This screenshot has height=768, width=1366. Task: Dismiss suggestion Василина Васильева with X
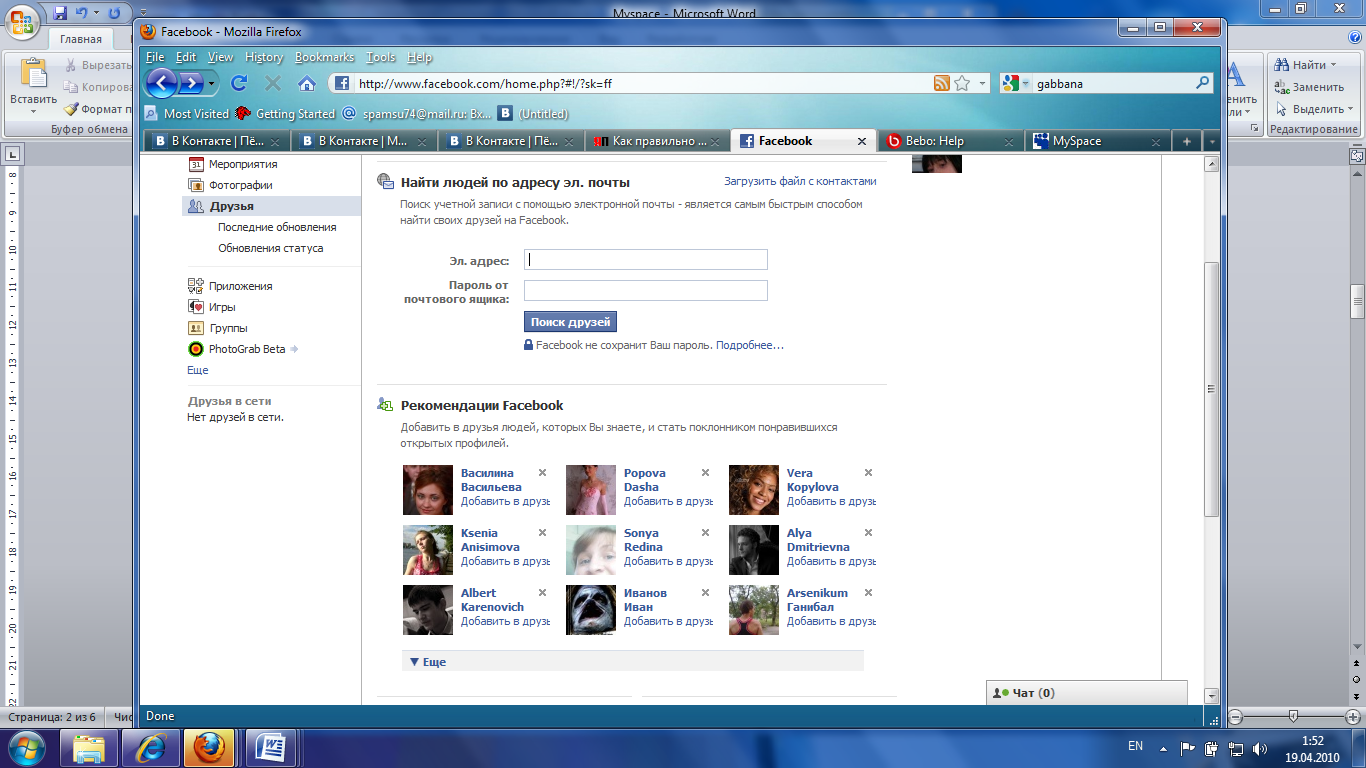coord(542,473)
